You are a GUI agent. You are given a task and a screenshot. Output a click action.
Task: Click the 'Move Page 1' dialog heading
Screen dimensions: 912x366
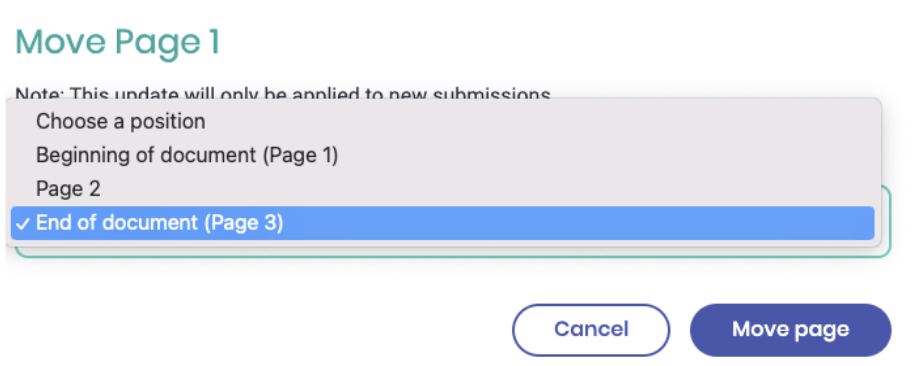[x=117, y=42]
